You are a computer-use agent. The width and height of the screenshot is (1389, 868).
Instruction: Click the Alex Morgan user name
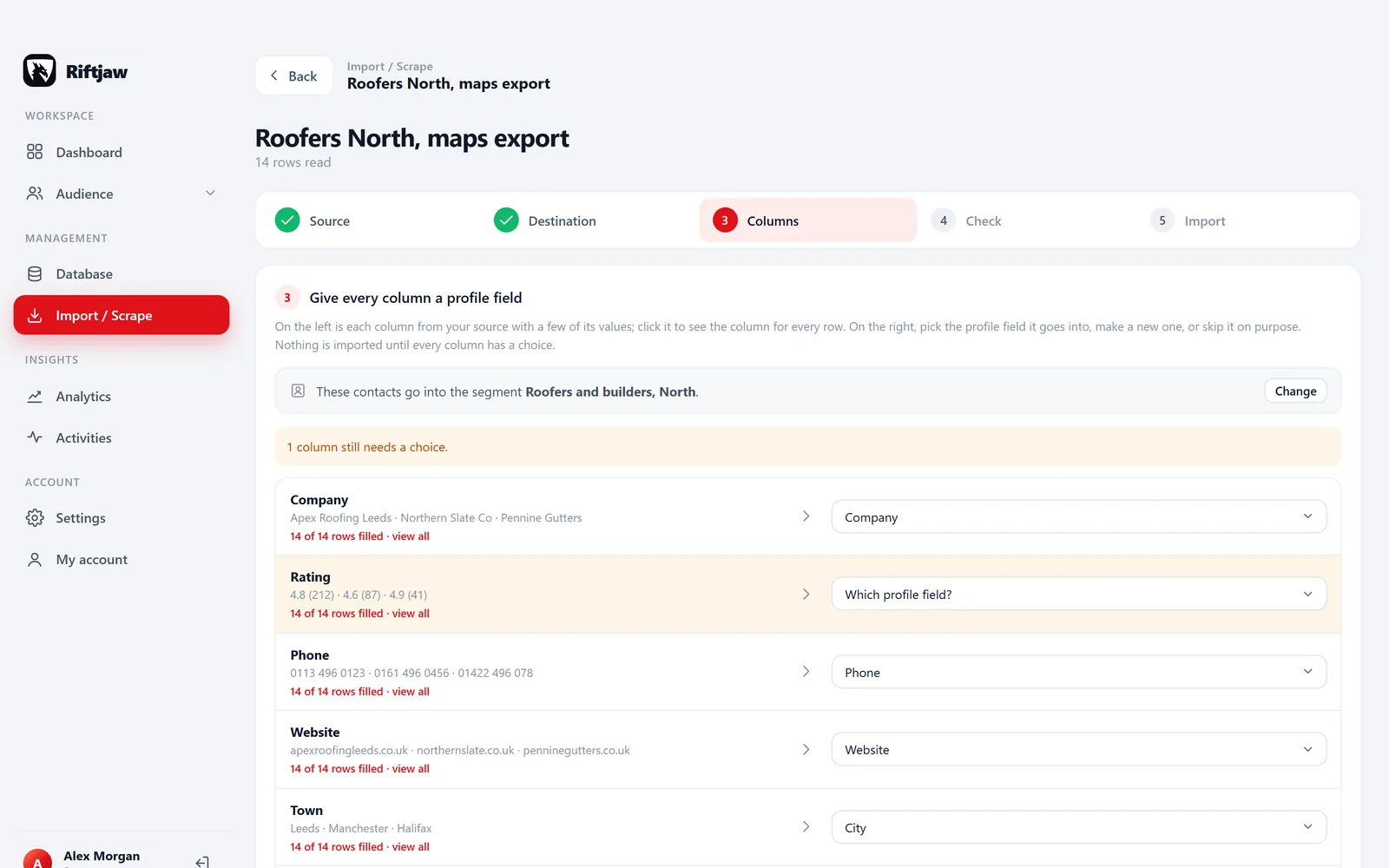tap(102, 856)
